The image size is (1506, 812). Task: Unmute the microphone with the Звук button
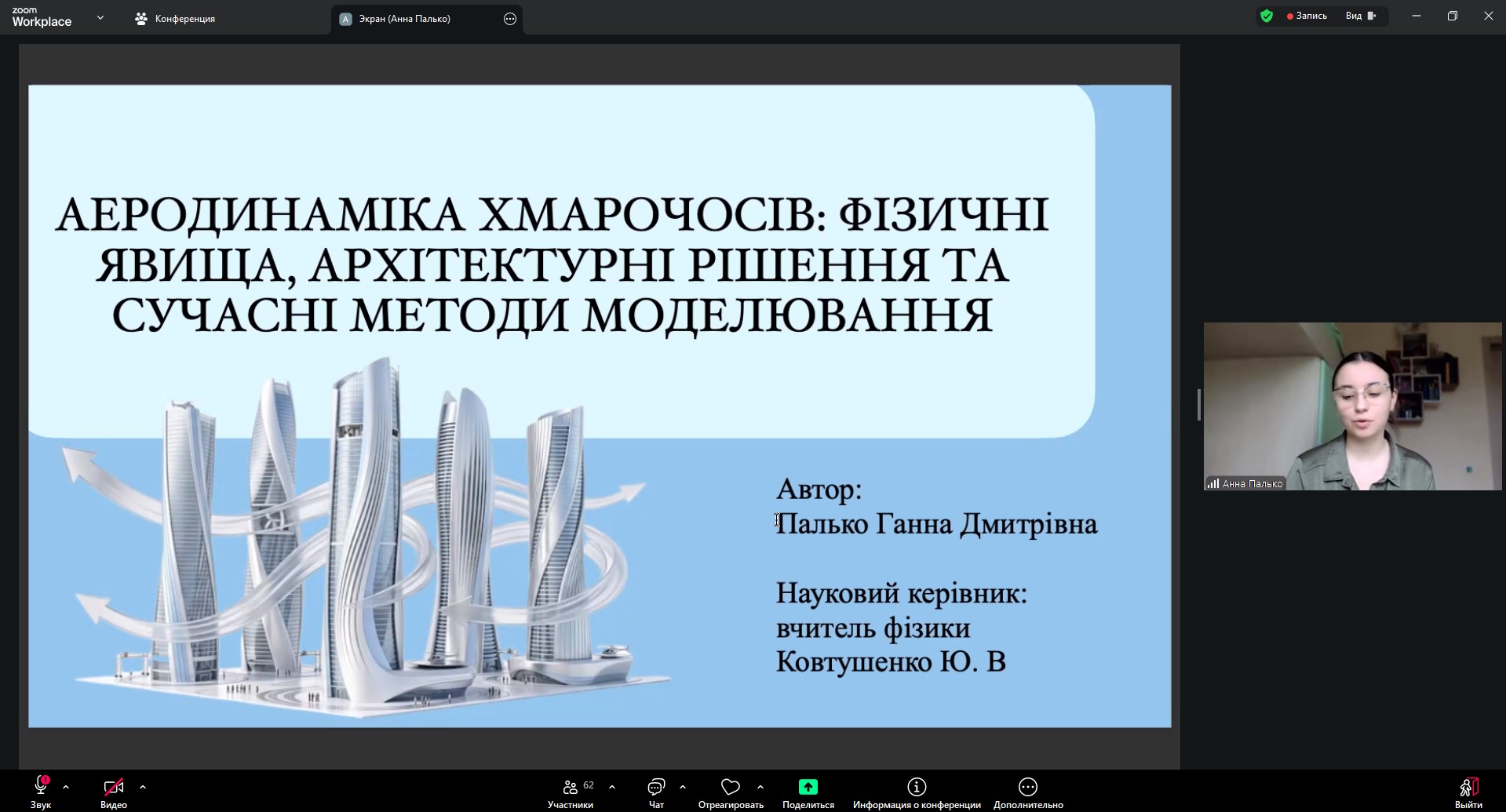point(41,786)
